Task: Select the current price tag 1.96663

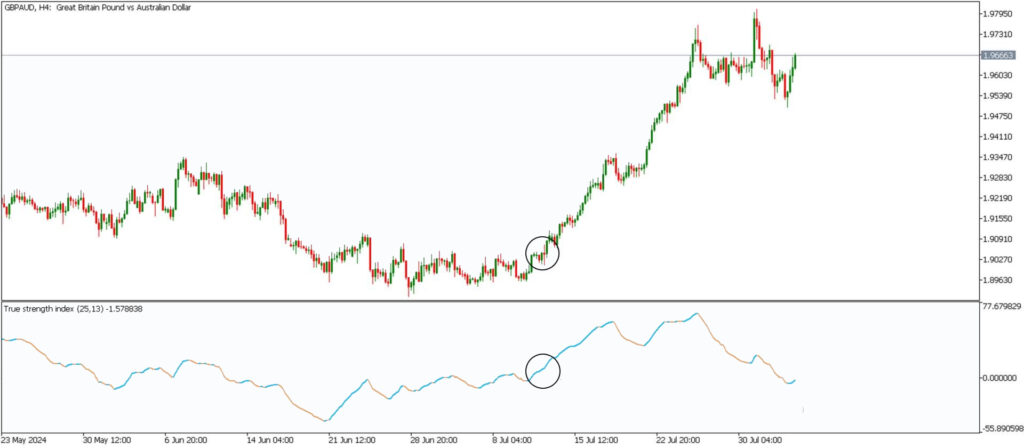Action: [x=997, y=56]
